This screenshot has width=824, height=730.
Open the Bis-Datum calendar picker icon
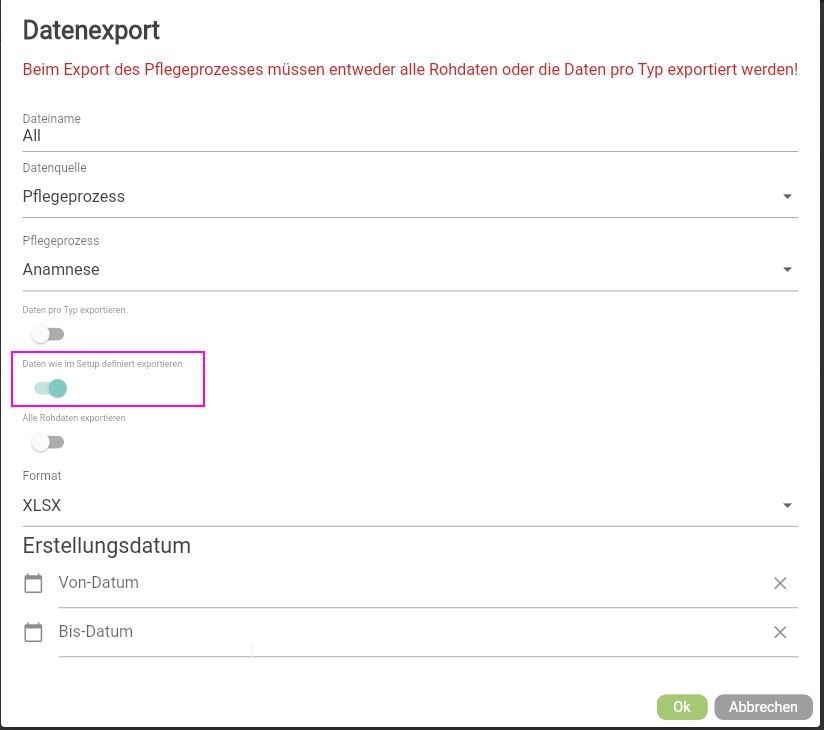click(34, 633)
